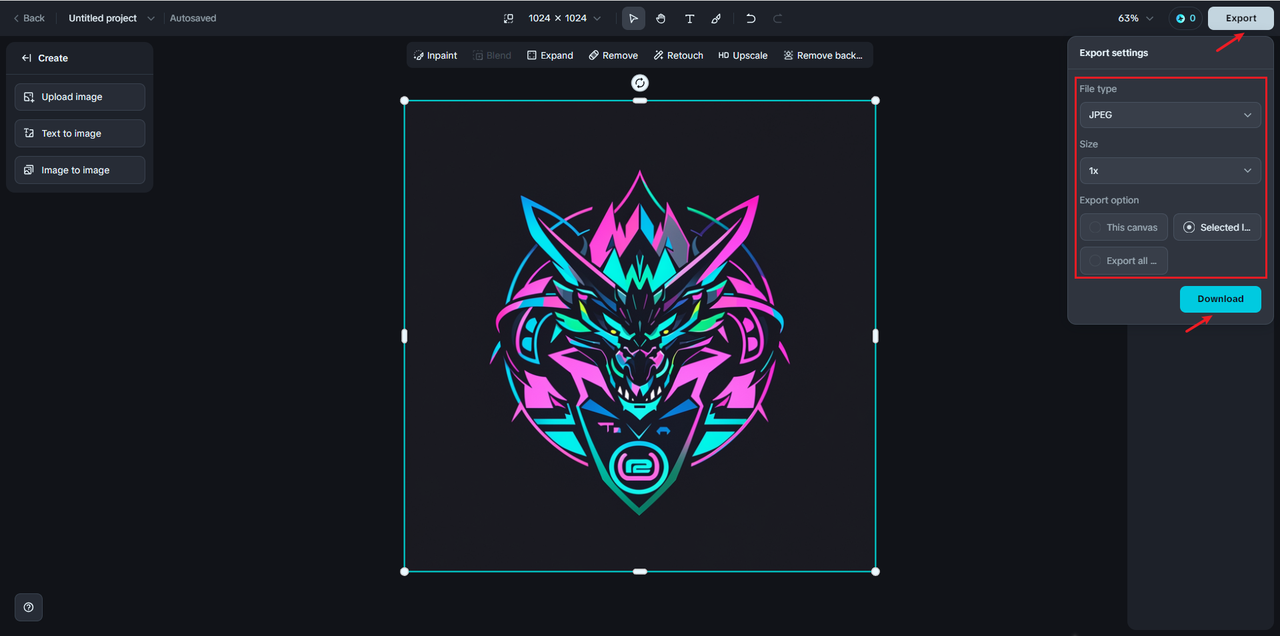
Task: Click the rotate handle above the image
Action: click(640, 82)
